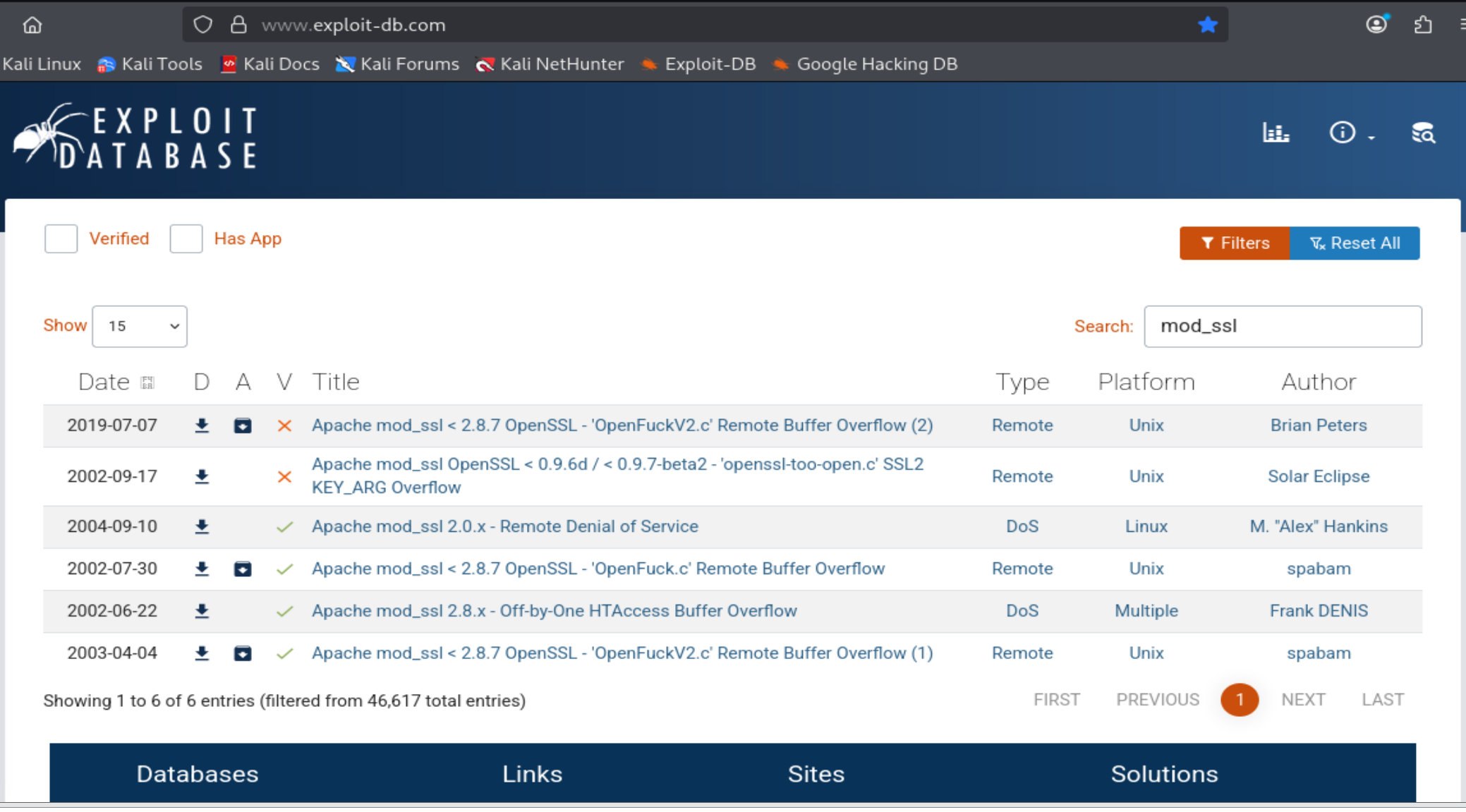Open the Google Hacking DB bookmark
1466x812 pixels.
tap(865, 64)
